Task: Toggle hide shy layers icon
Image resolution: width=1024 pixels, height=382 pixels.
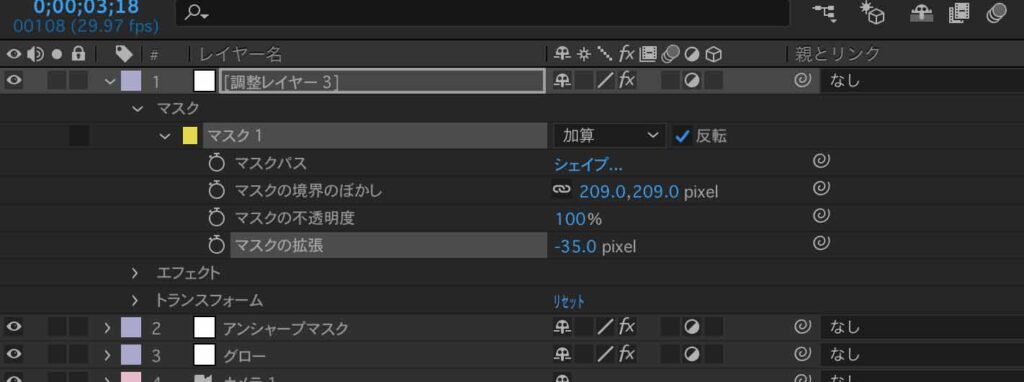Action: 920,12
